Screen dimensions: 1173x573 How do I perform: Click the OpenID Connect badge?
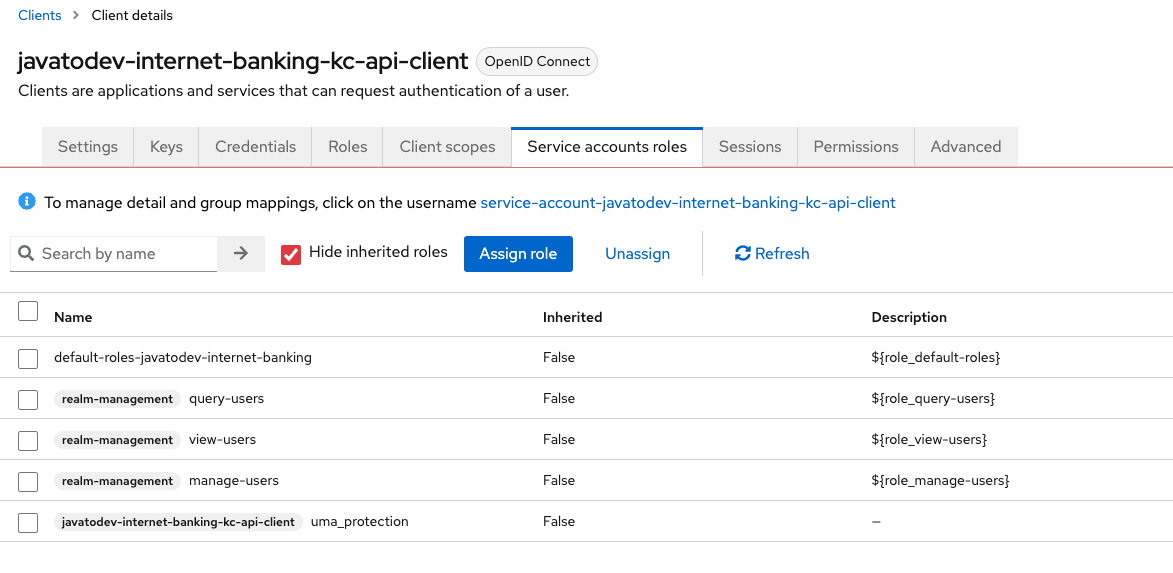coord(537,61)
